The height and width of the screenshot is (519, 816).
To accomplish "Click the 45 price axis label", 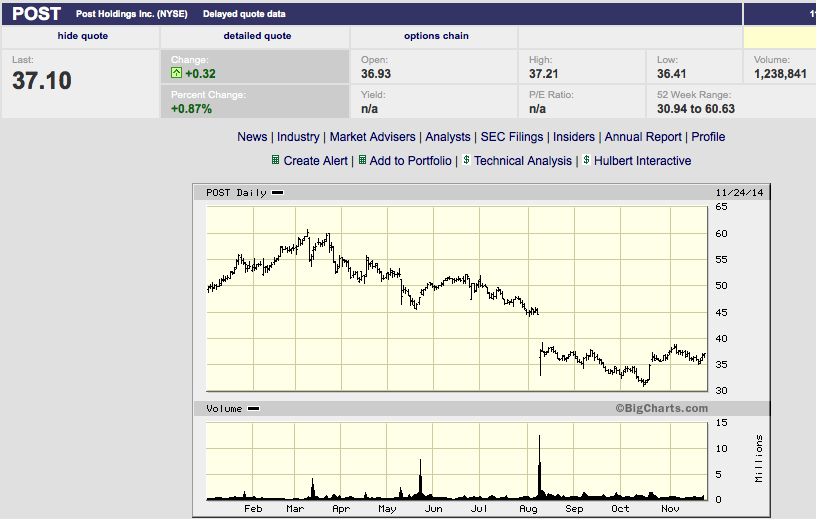I will pyautogui.click(x=721, y=312).
